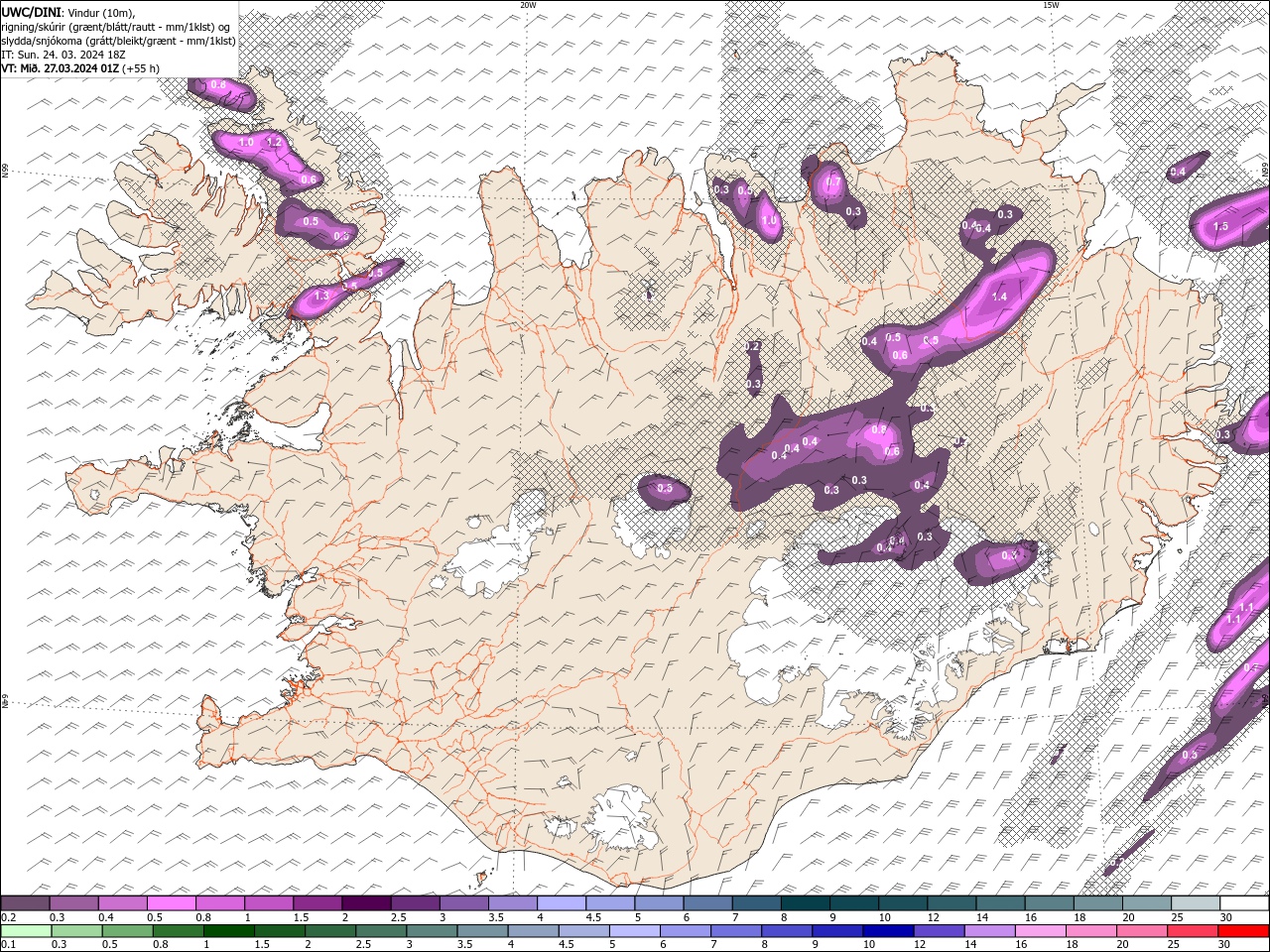The height and width of the screenshot is (952, 1270).
Task: Select the violet legend swatch between 14 and 16
Action: pyautogui.click(x=988, y=931)
